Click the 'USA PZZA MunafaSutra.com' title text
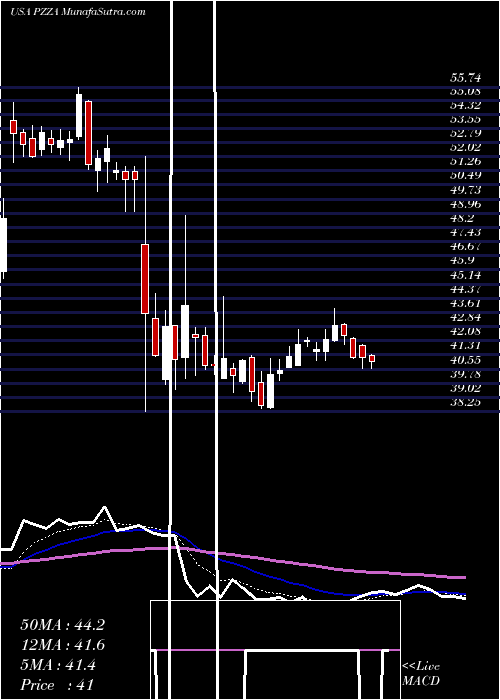This screenshot has height=700, width=500. point(78,12)
